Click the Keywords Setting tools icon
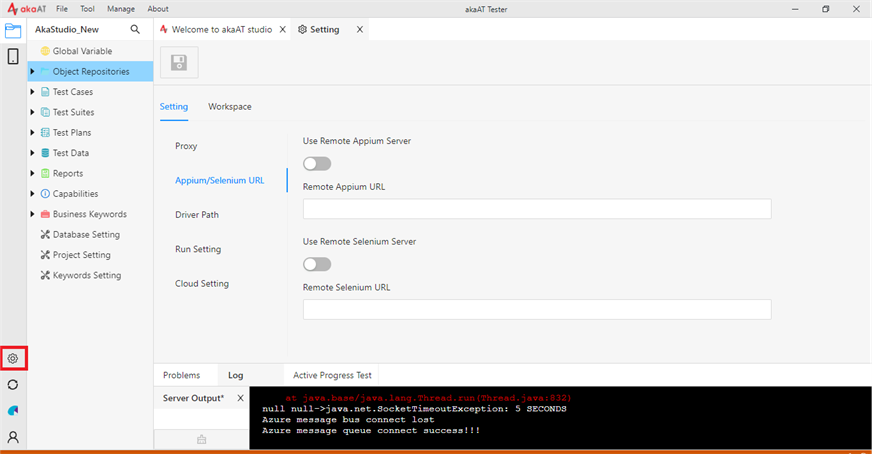The width and height of the screenshot is (872, 454). point(45,275)
